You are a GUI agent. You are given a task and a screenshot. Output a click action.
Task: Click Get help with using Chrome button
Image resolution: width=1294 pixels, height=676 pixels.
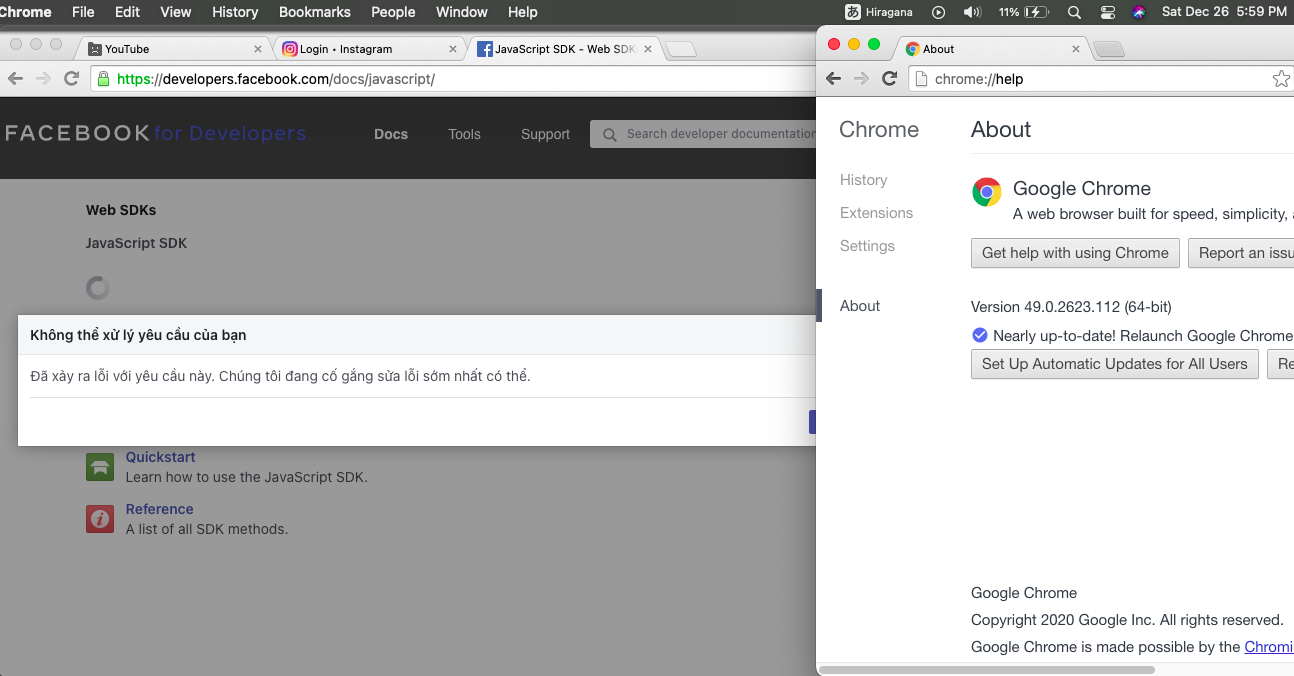pyautogui.click(x=1075, y=253)
